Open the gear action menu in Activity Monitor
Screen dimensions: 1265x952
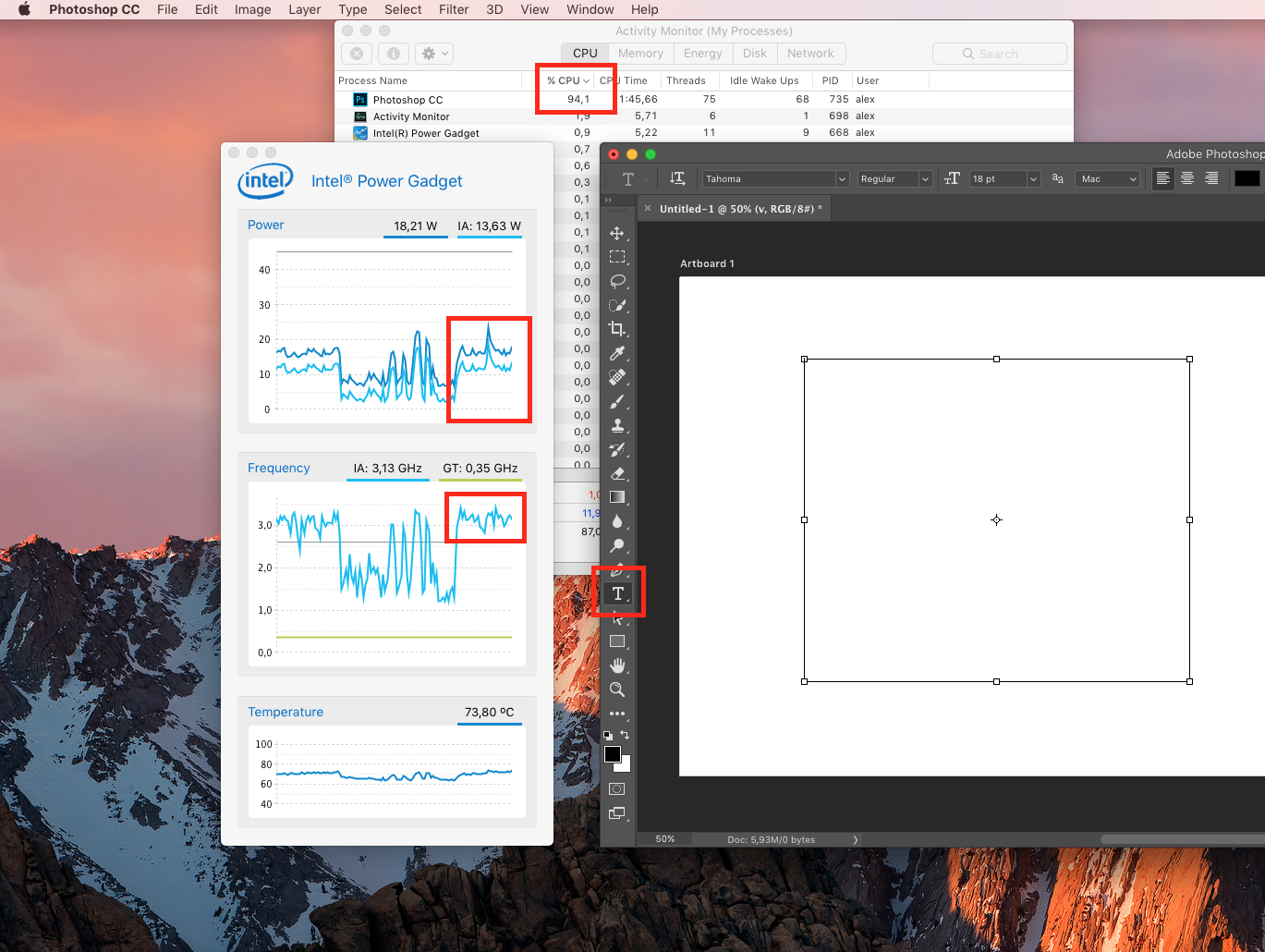[434, 54]
